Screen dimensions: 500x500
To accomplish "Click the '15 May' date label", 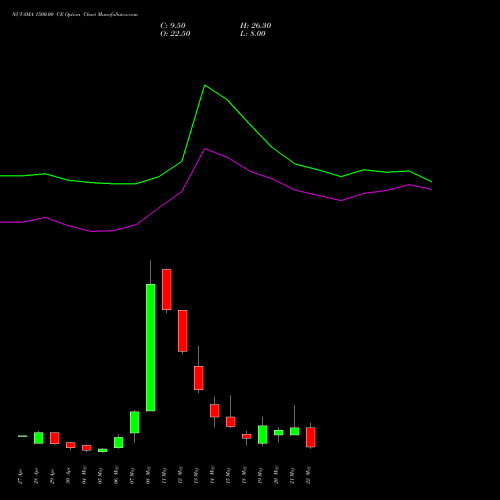I will pyautogui.click(x=228, y=475).
